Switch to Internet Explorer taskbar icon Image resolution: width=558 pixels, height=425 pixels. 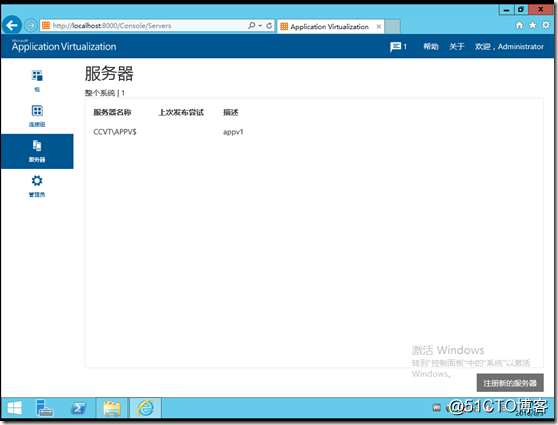[146, 408]
